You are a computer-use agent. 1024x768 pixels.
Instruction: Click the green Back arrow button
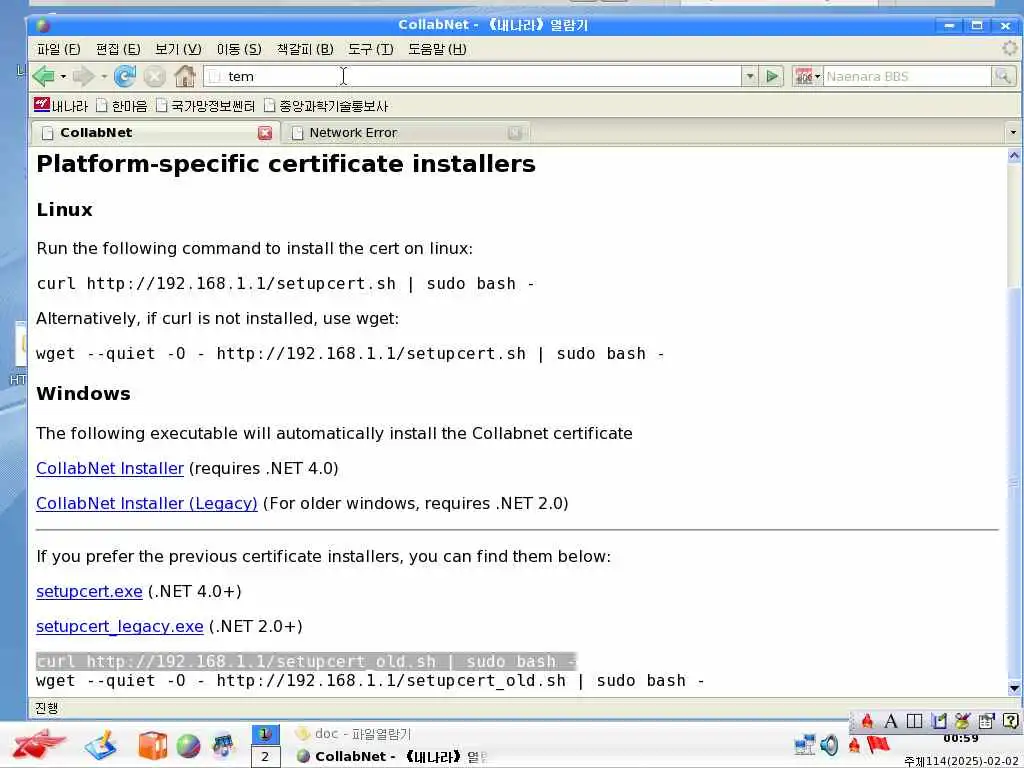(44, 76)
